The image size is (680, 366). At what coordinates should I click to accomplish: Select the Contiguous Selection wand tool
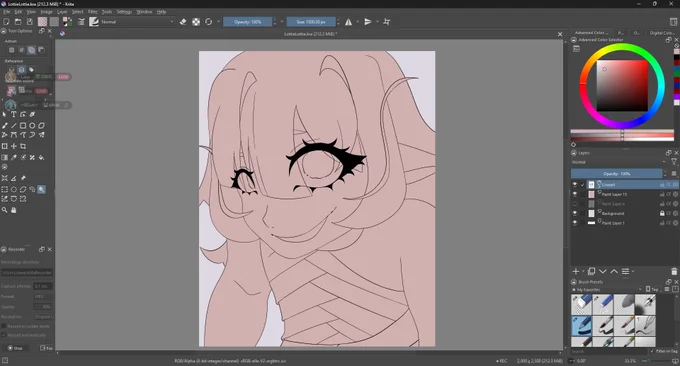tap(42, 189)
